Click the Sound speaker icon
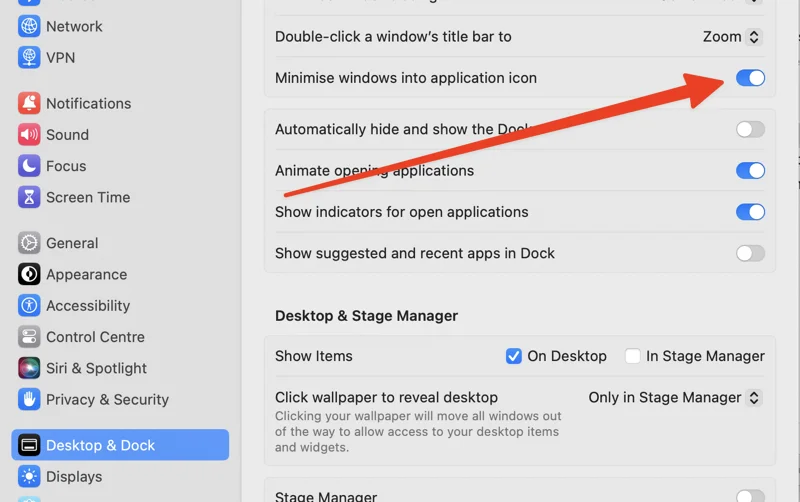 point(29,135)
